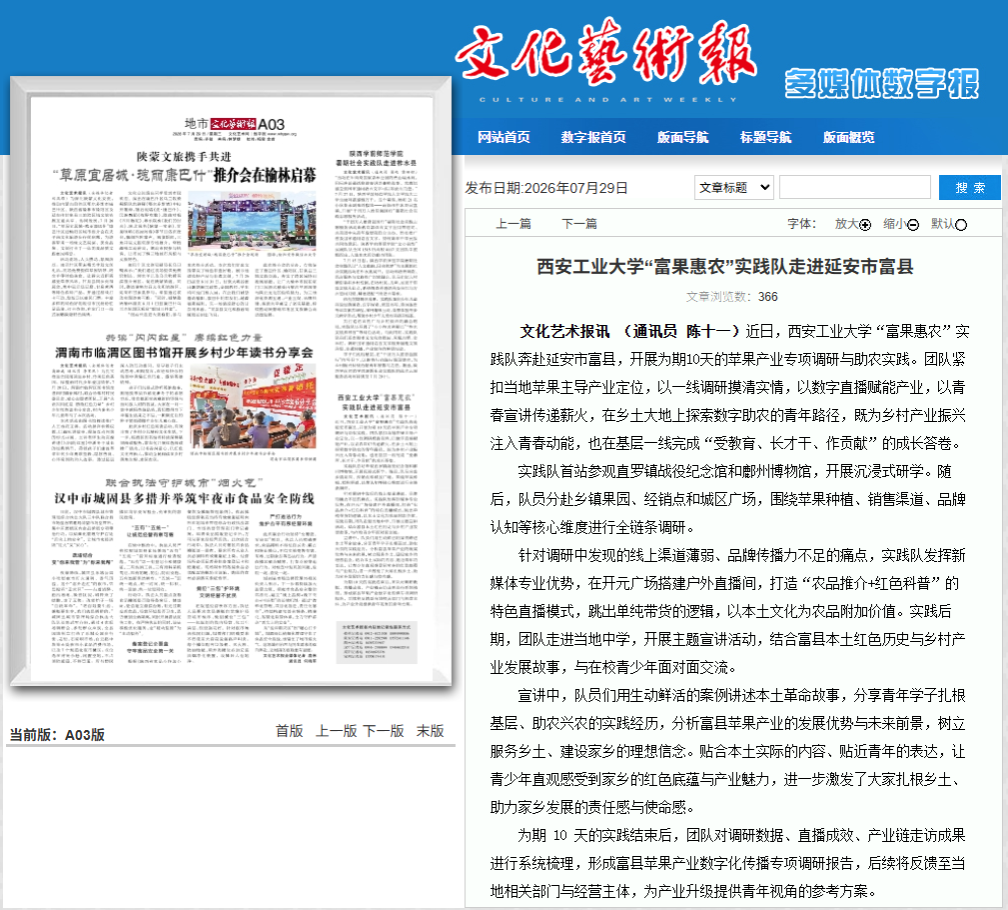Reset font with 默认 circle icon
The width and height of the screenshot is (1008, 910).
click(x=960, y=224)
